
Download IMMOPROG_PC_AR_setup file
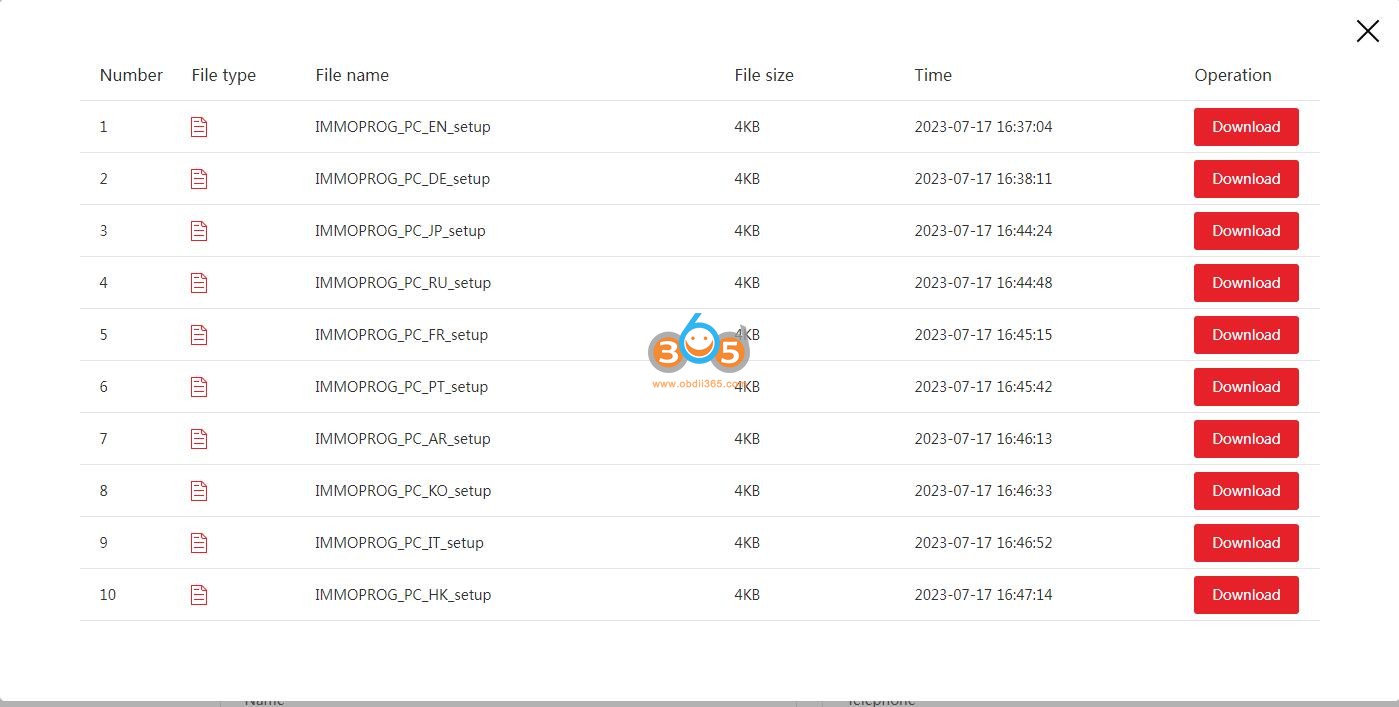(x=1246, y=439)
